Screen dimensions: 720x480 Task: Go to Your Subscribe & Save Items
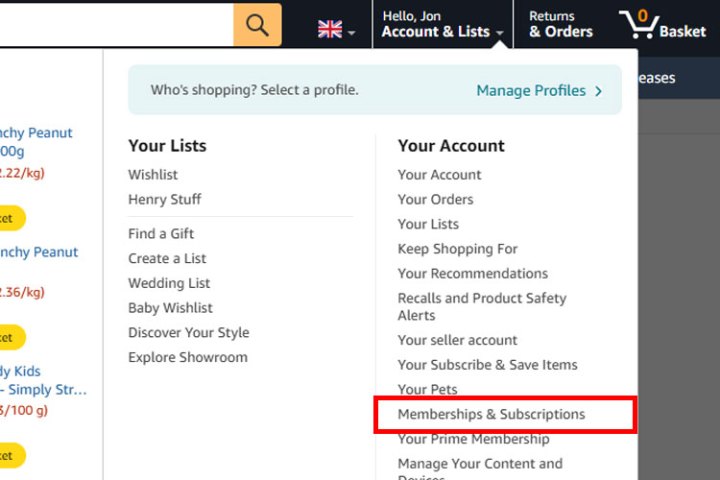[488, 365]
